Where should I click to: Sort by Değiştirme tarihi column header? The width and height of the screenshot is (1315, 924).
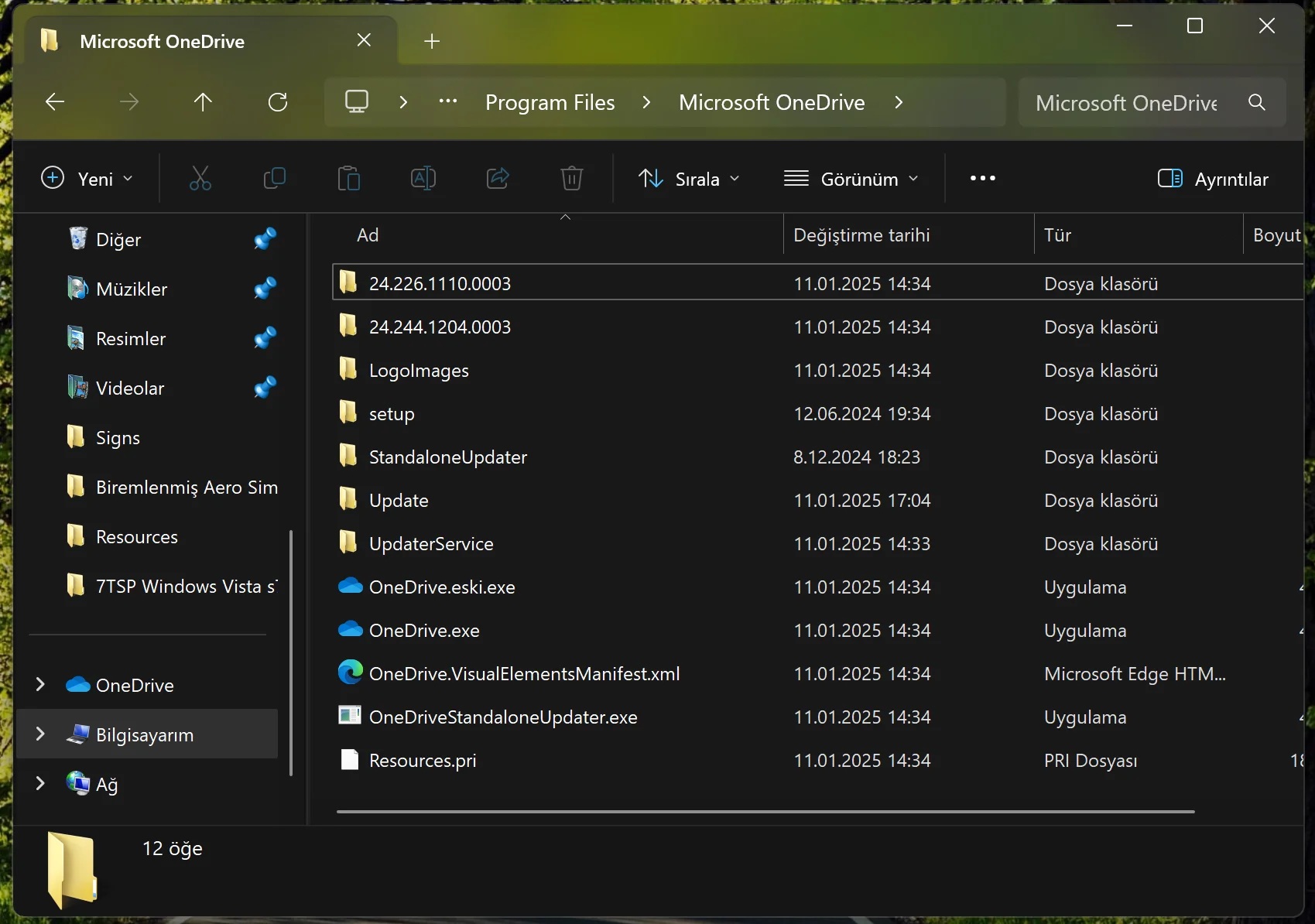pos(909,235)
